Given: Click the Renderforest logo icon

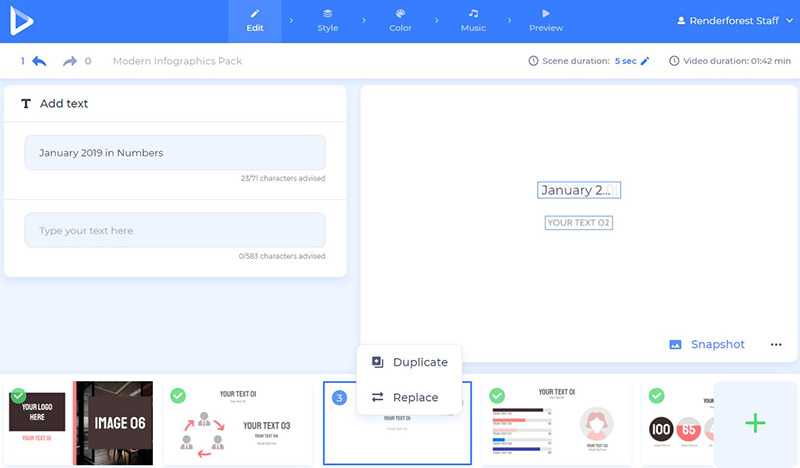Looking at the screenshot, I should coord(22,21).
